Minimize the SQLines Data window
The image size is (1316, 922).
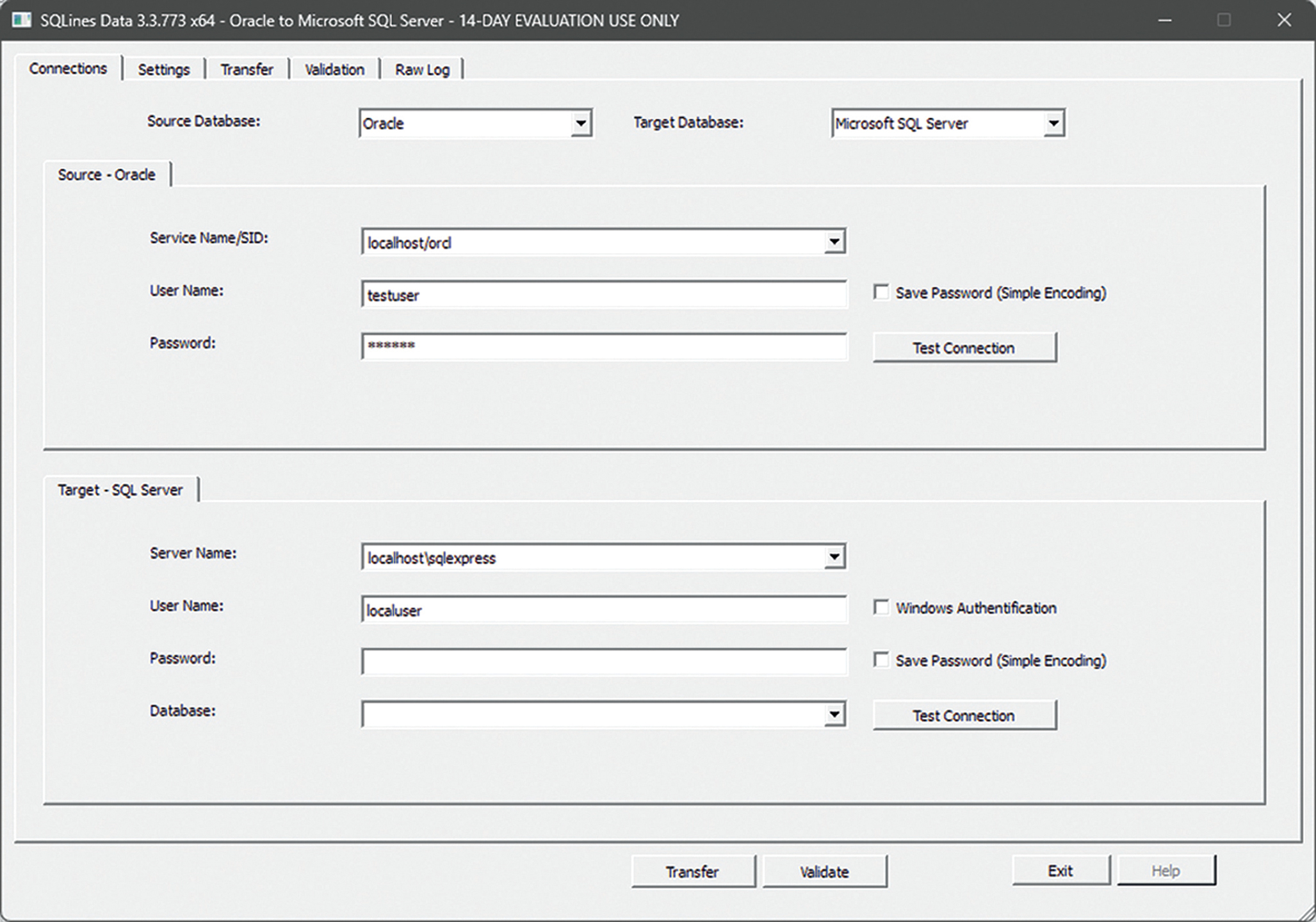1165,20
